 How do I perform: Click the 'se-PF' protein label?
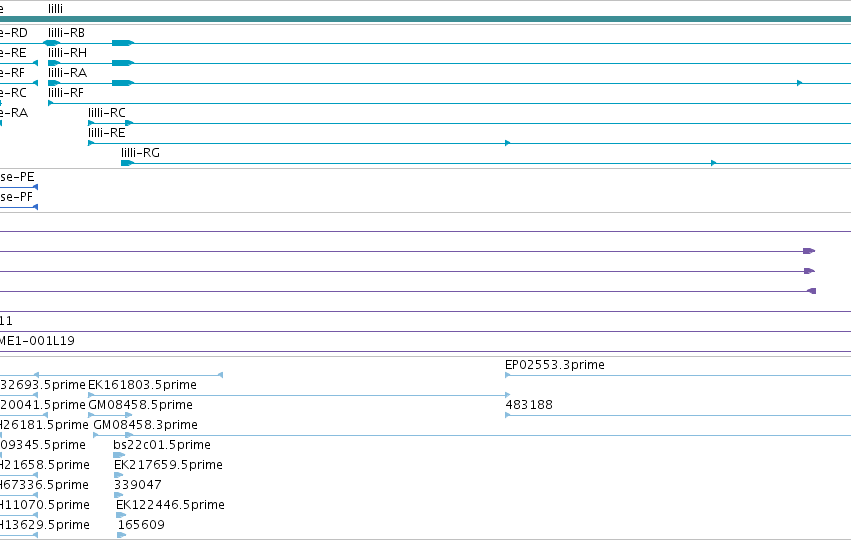pyautogui.click(x=16, y=197)
